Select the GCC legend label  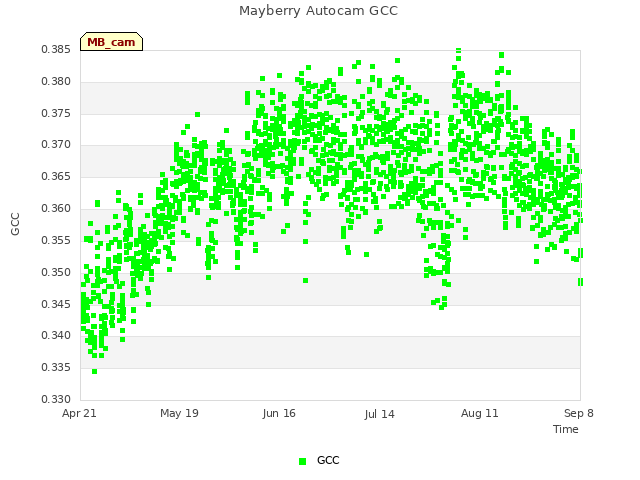coord(328,460)
